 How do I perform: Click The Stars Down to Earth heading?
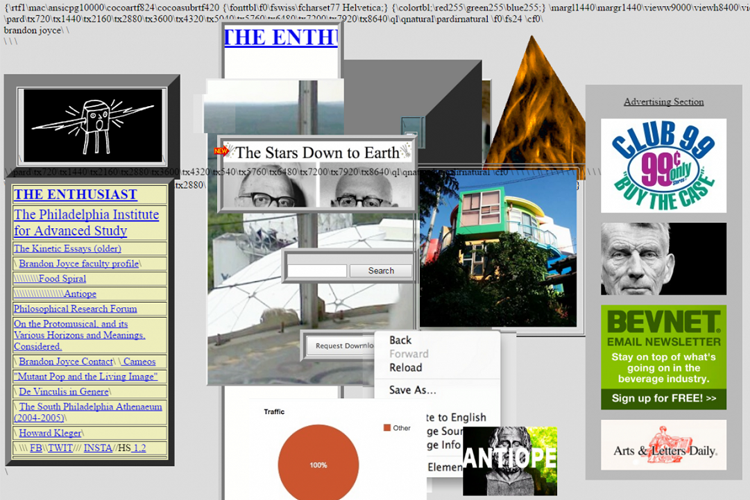tap(316, 153)
